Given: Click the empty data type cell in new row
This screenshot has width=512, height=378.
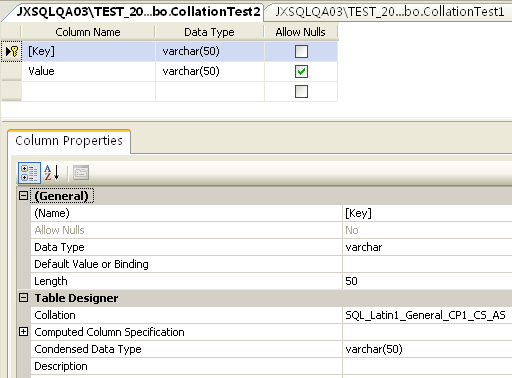Looking at the screenshot, I should [210, 91].
